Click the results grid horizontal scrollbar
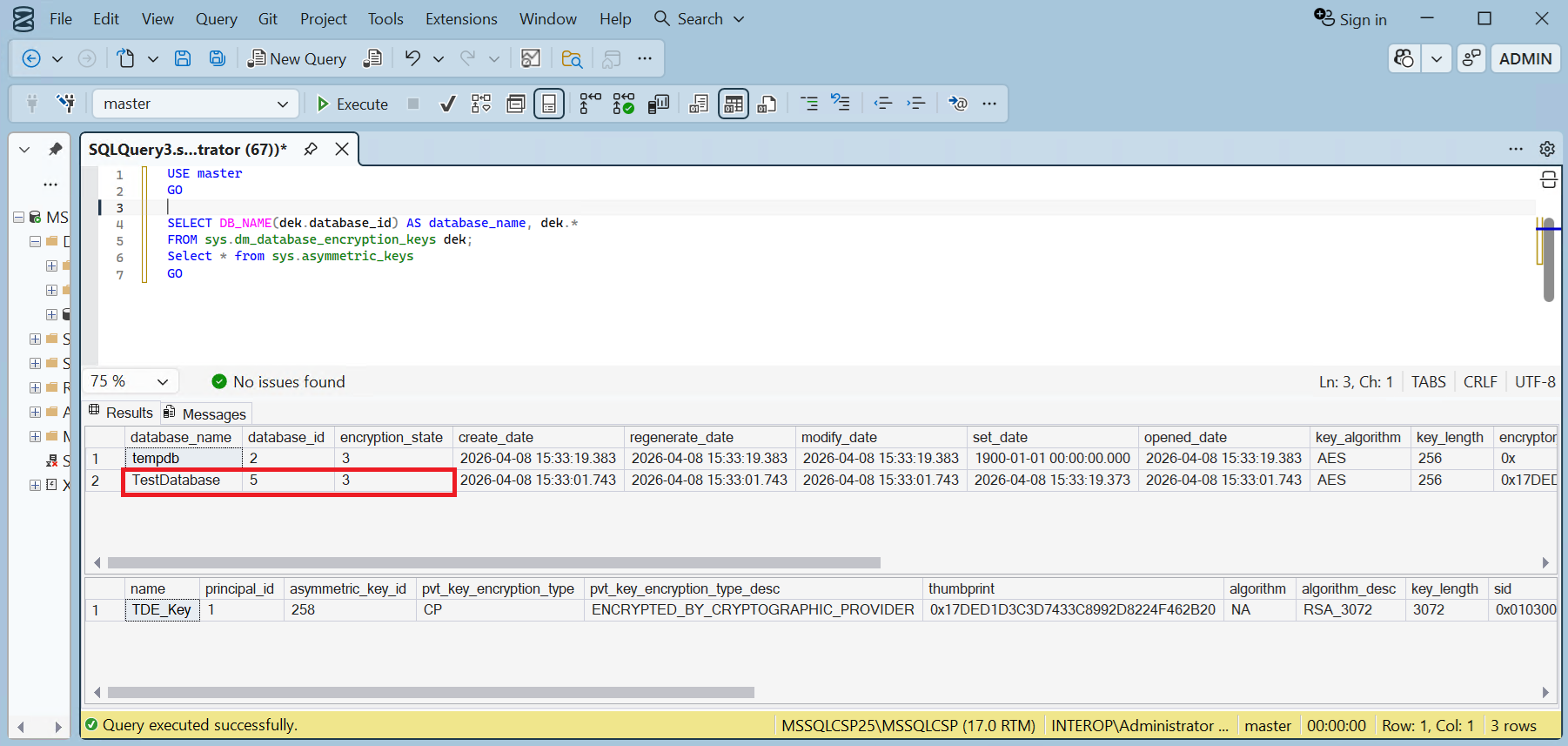The image size is (1568, 746). (493, 562)
